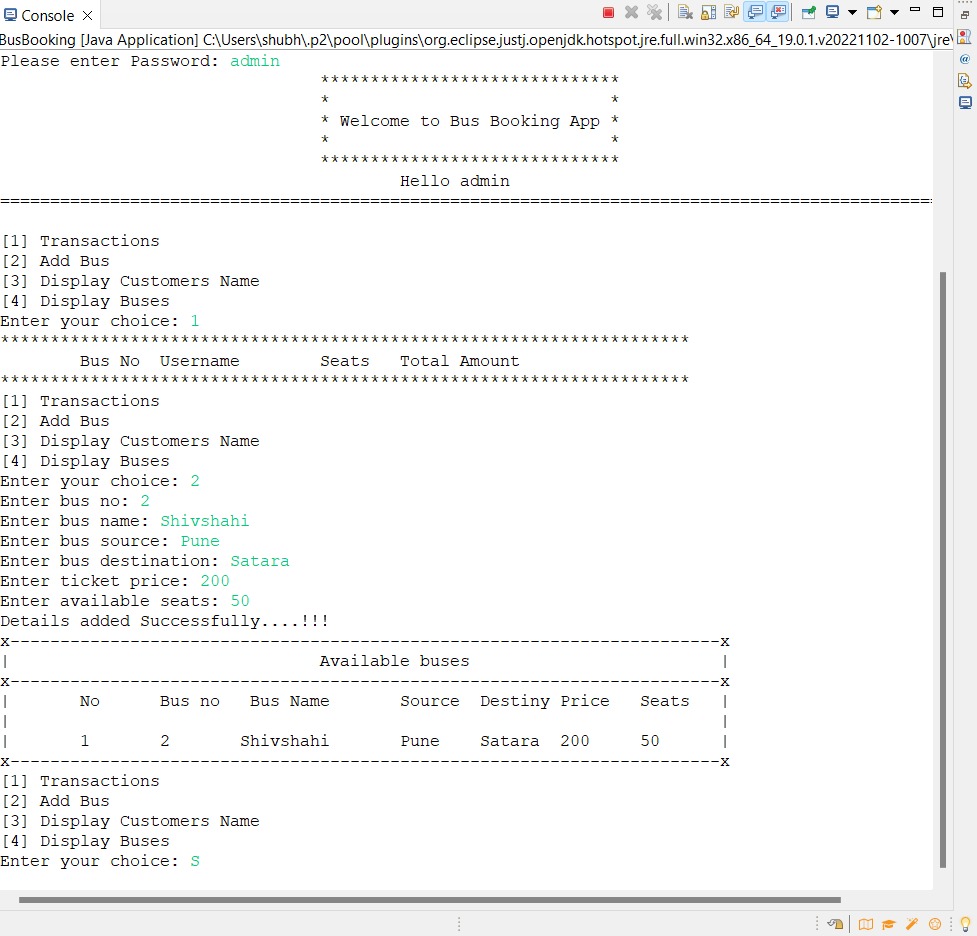This screenshot has width=977, height=936.
Task: Click Remove All Terminated Launches icon
Action: pyautogui.click(x=654, y=12)
